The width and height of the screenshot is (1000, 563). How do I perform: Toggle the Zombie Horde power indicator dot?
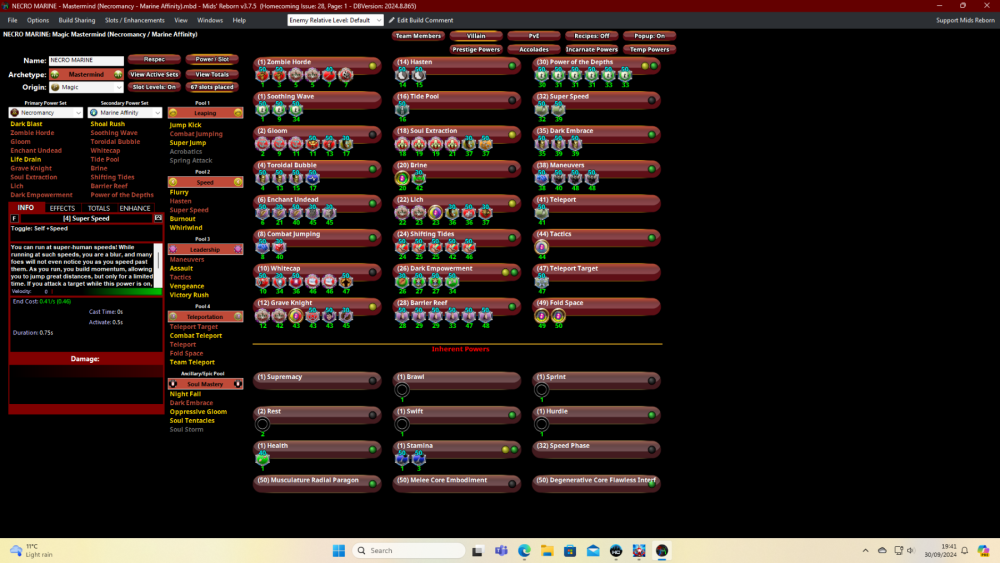click(372, 66)
